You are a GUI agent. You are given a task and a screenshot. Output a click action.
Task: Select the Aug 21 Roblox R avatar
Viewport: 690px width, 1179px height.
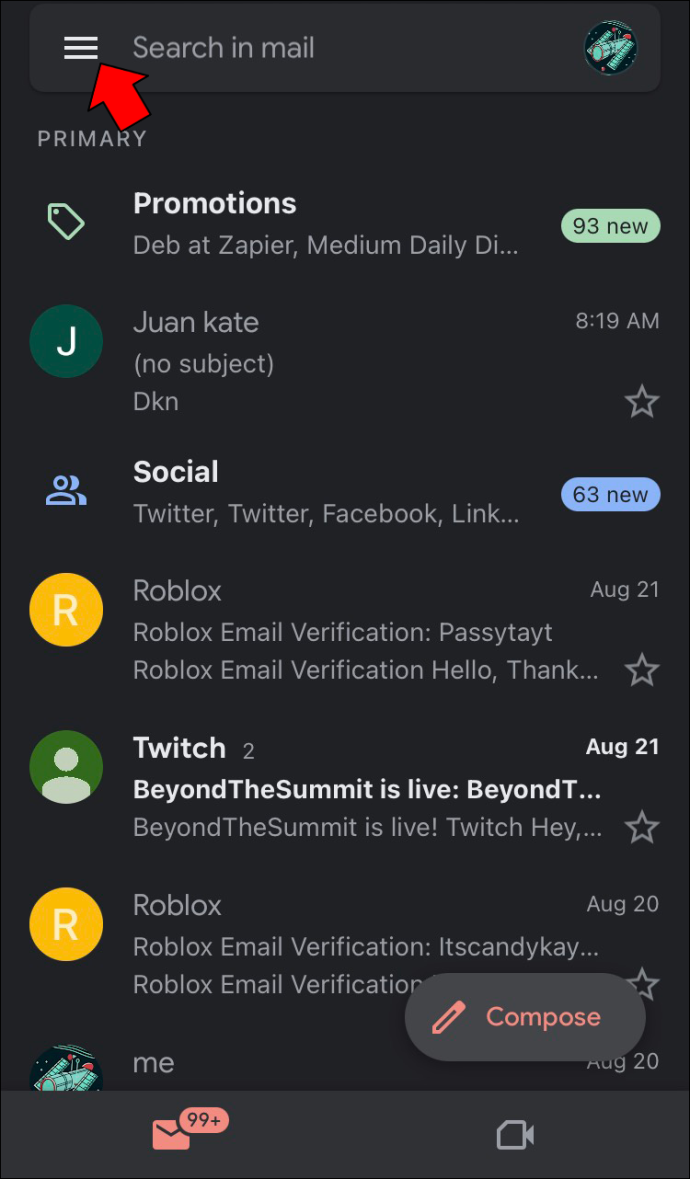[66, 610]
